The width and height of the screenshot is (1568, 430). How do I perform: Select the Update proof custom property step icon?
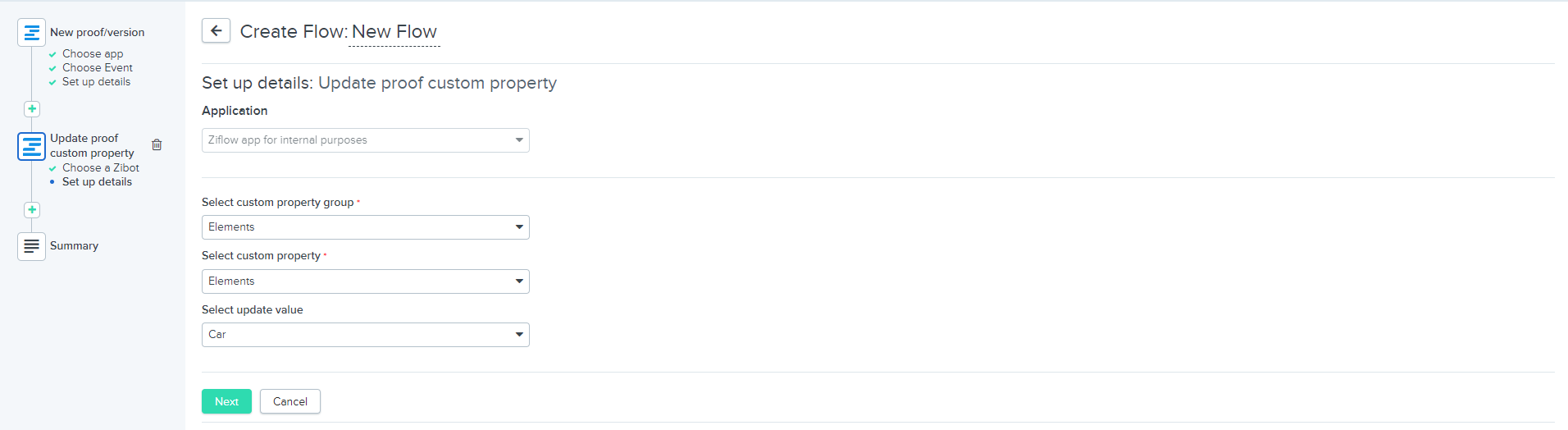(x=31, y=146)
